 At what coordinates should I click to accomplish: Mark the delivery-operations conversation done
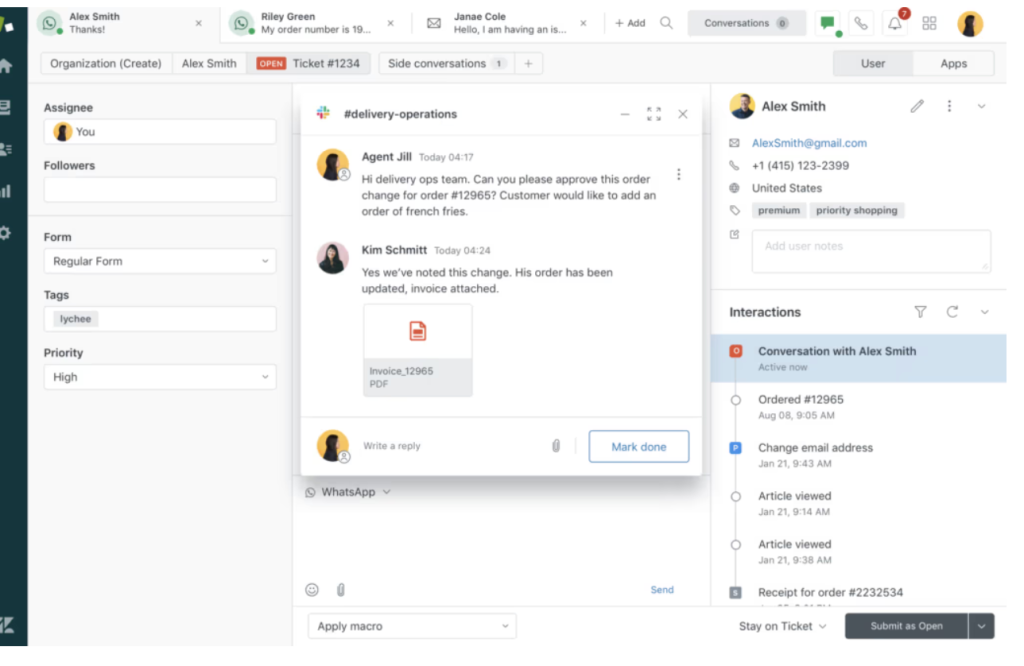tap(639, 446)
